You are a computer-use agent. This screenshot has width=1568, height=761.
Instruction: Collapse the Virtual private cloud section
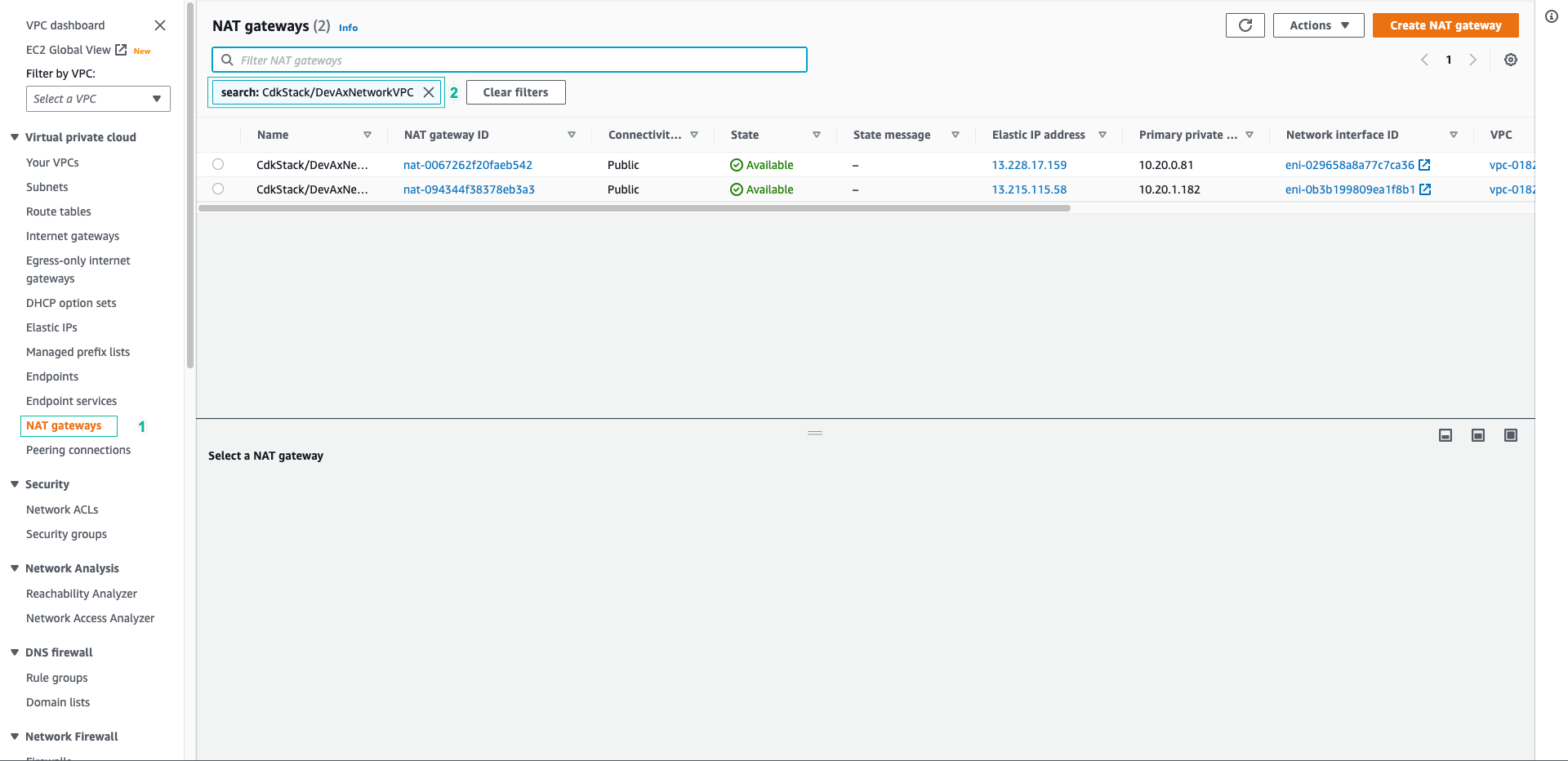click(x=15, y=136)
